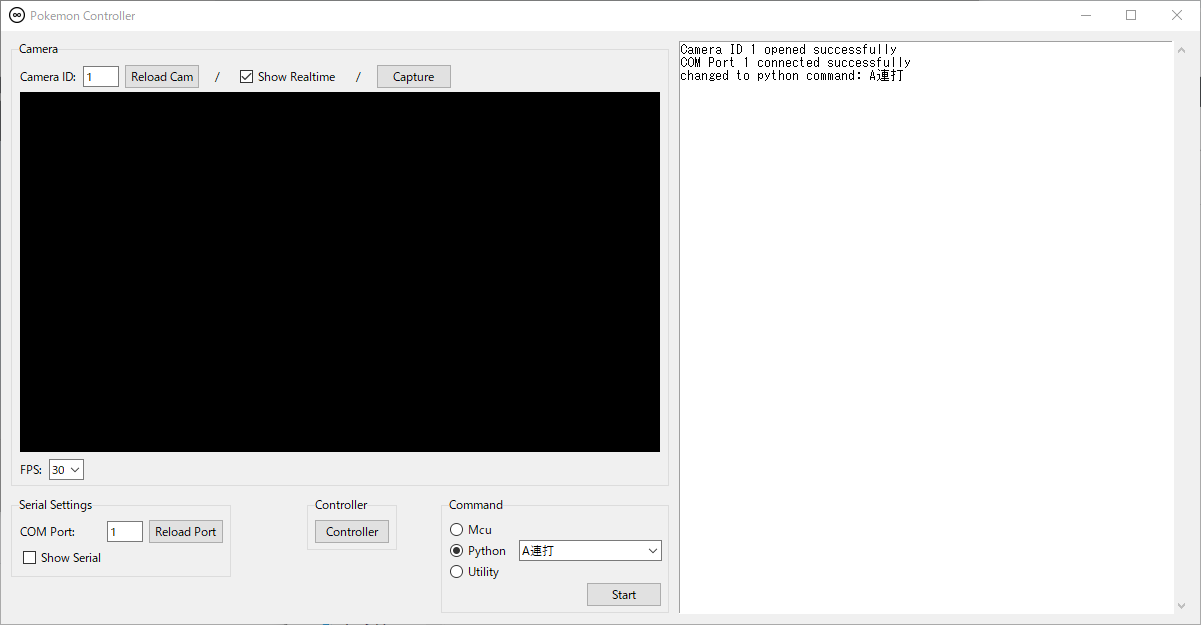Select the Mcu command mode

(456, 529)
